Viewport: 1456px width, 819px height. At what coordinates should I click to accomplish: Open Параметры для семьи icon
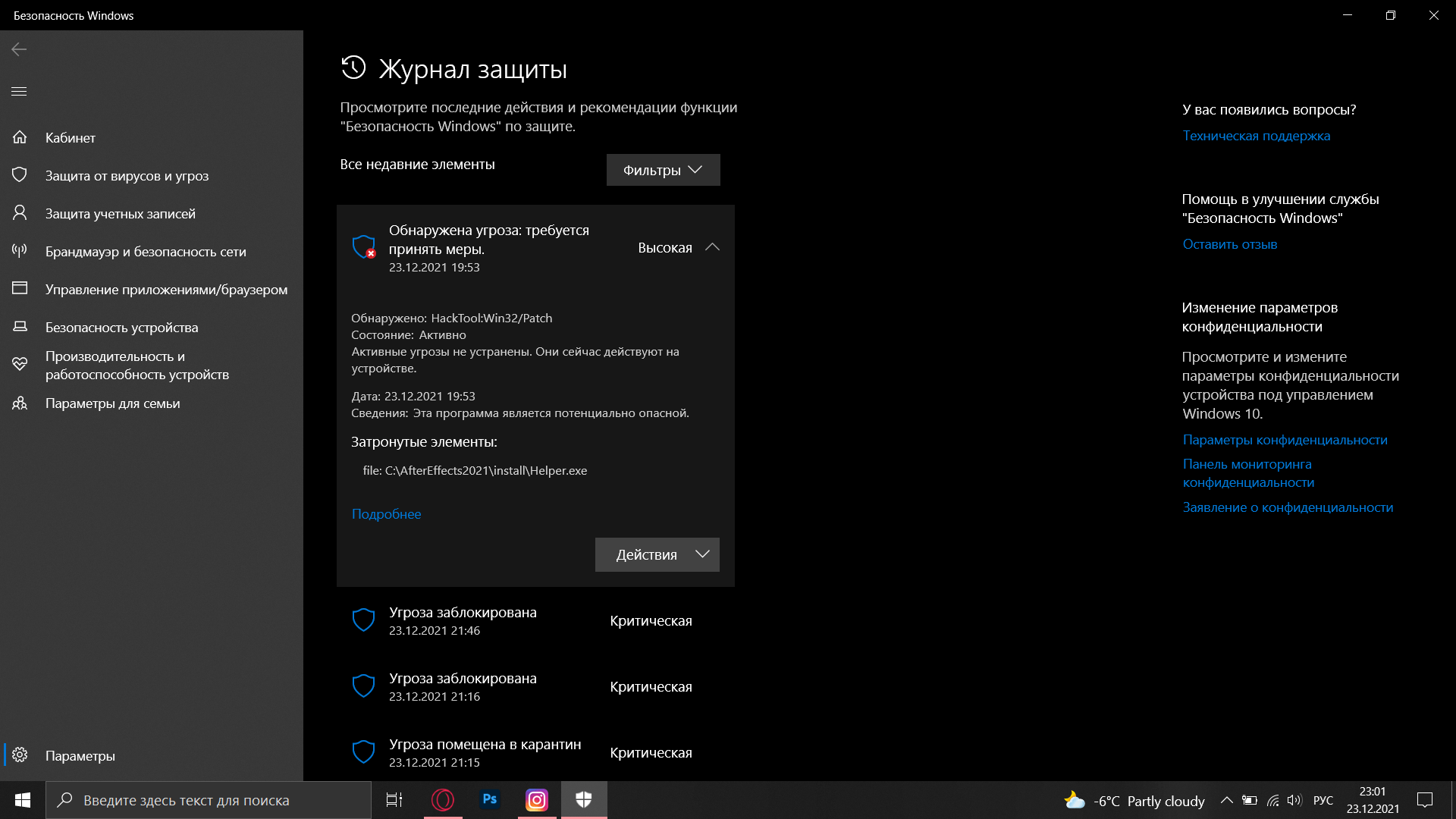pyautogui.click(x=20, y=403)
